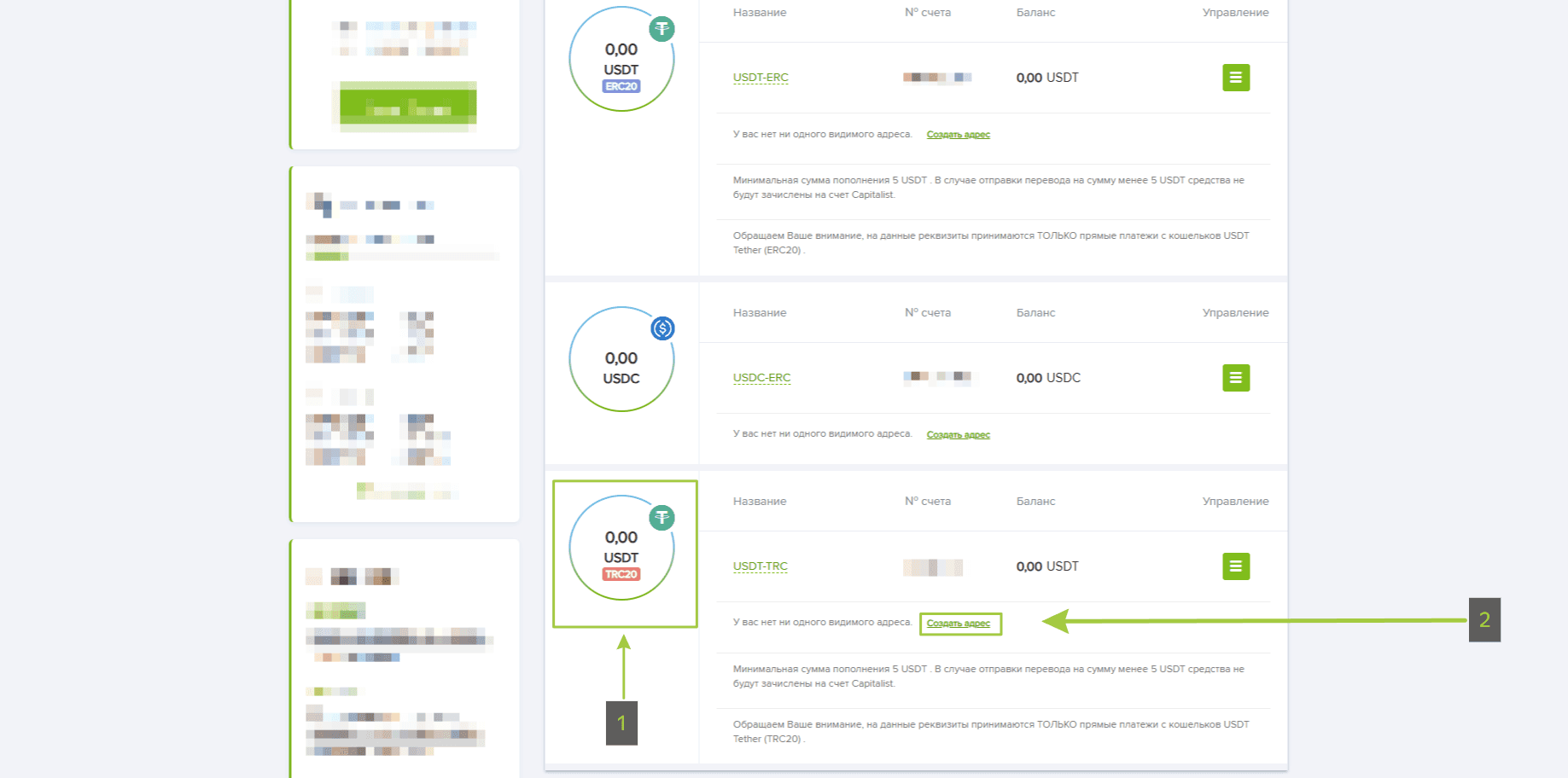Viewport: 1568px width, 778px height.
Task: Select the ERC20 badge under USDT balance
Action: coord(621,86)
